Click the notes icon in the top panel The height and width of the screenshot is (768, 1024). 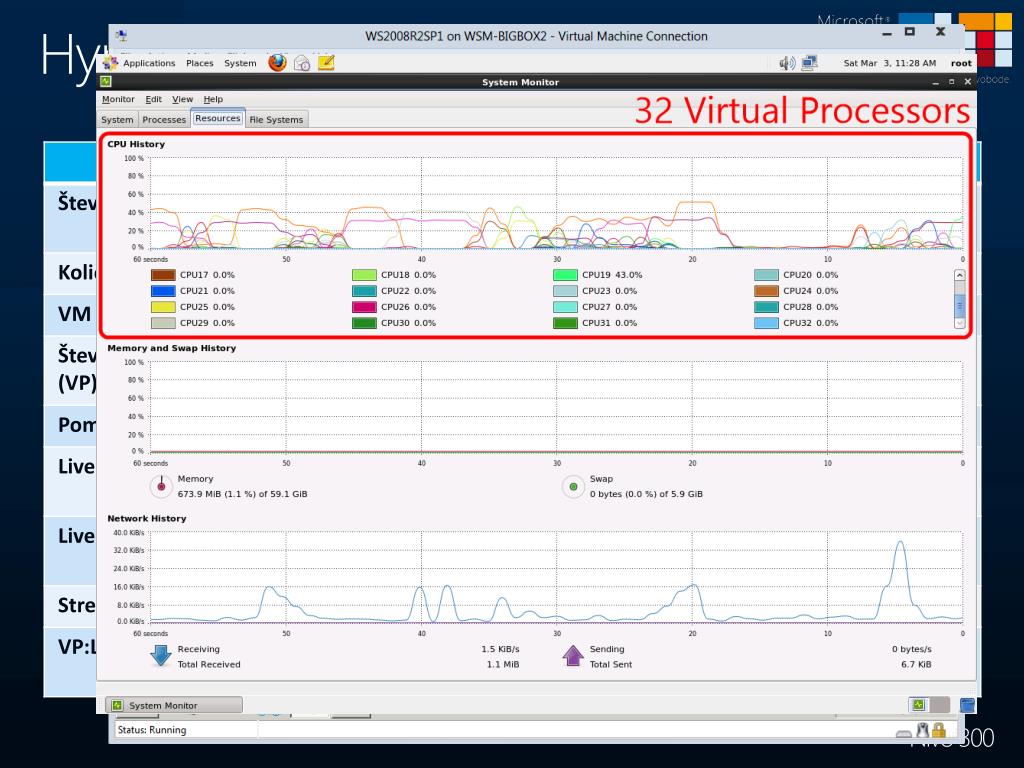[x=326, y=63]
